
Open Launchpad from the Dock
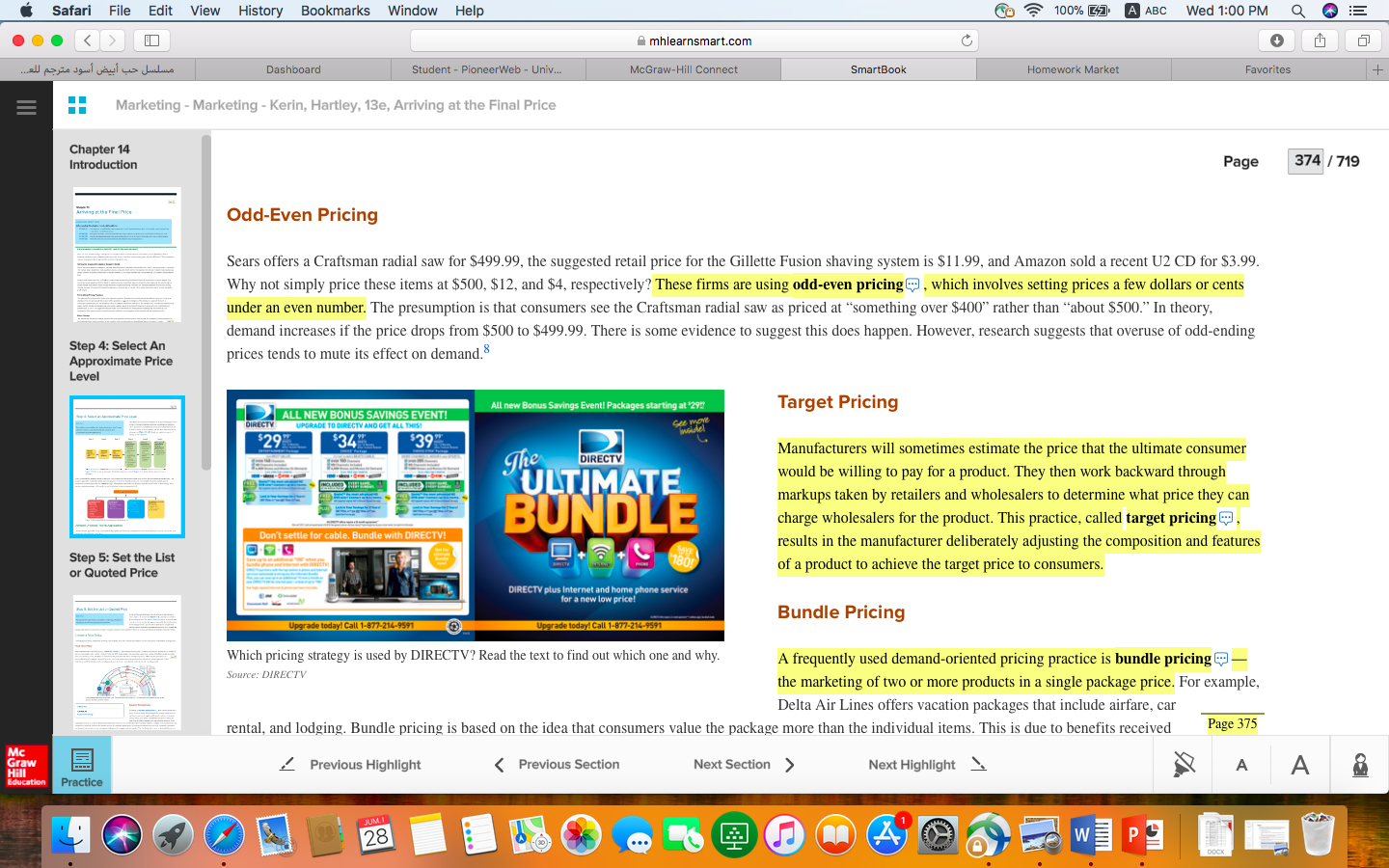point(173,834)
